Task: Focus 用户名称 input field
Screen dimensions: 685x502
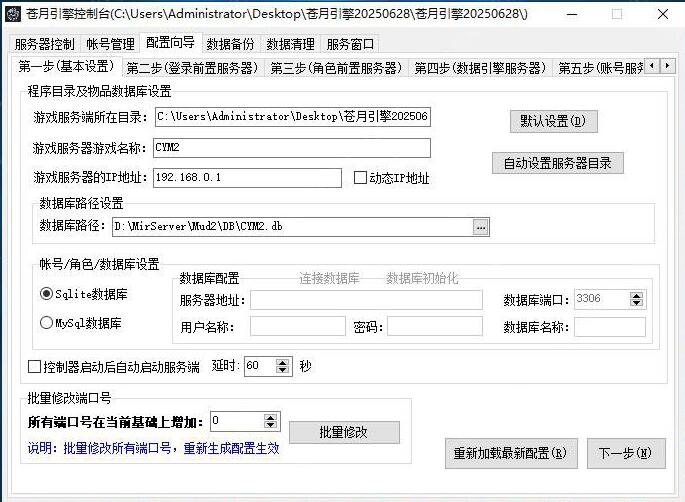Action: click(298, 327)
